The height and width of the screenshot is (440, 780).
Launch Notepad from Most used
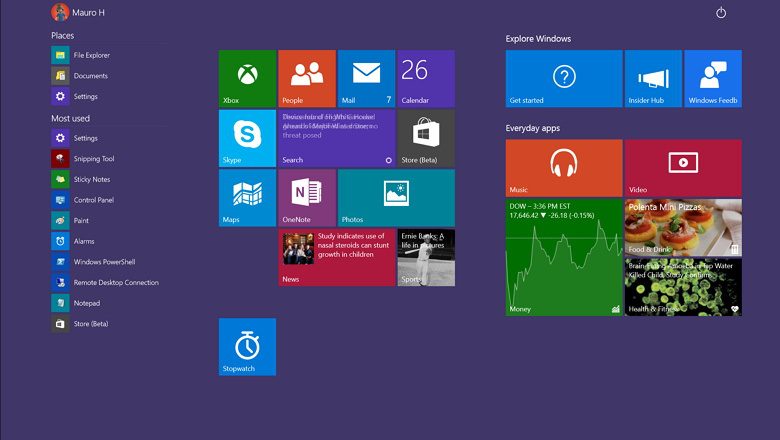pyautogui.click(x=76, y=303)
